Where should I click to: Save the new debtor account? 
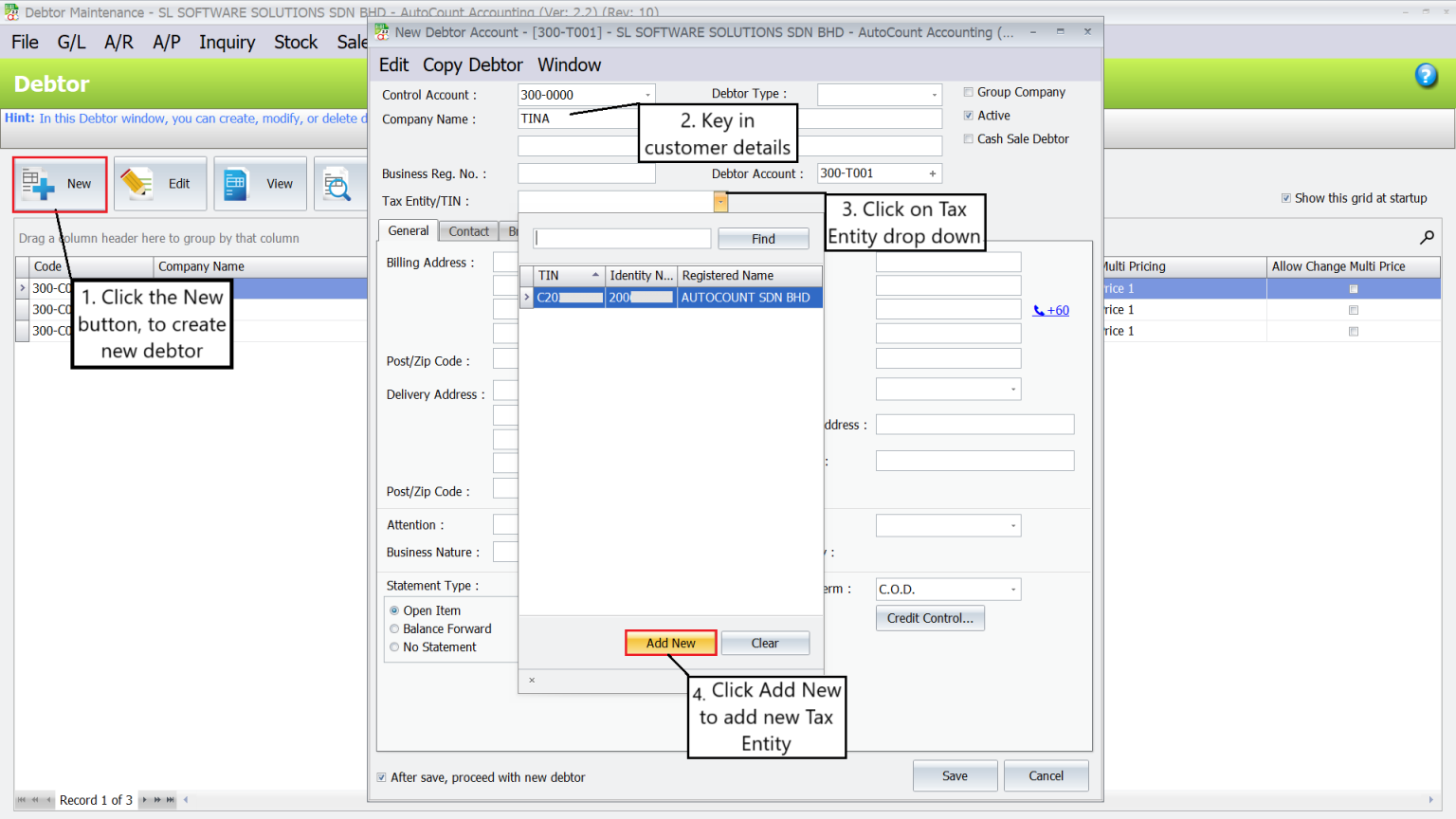click(955, 775)
